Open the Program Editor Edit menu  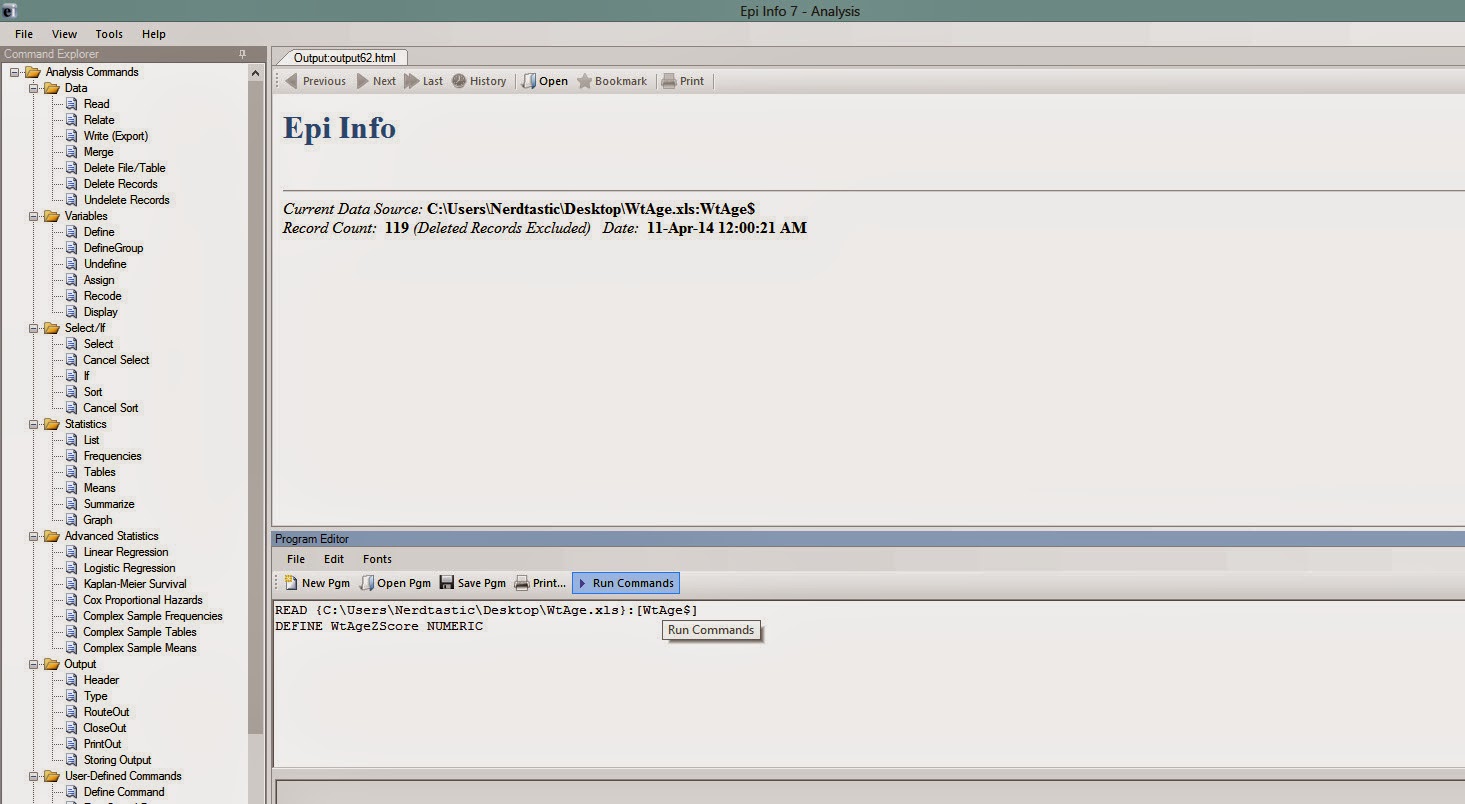[334, 559]
